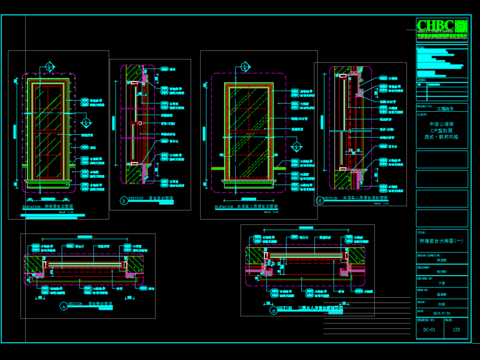Click ELEVATION title under middle window drawing
The height and width of the screenshot is (360, 480).
(246, 207)
